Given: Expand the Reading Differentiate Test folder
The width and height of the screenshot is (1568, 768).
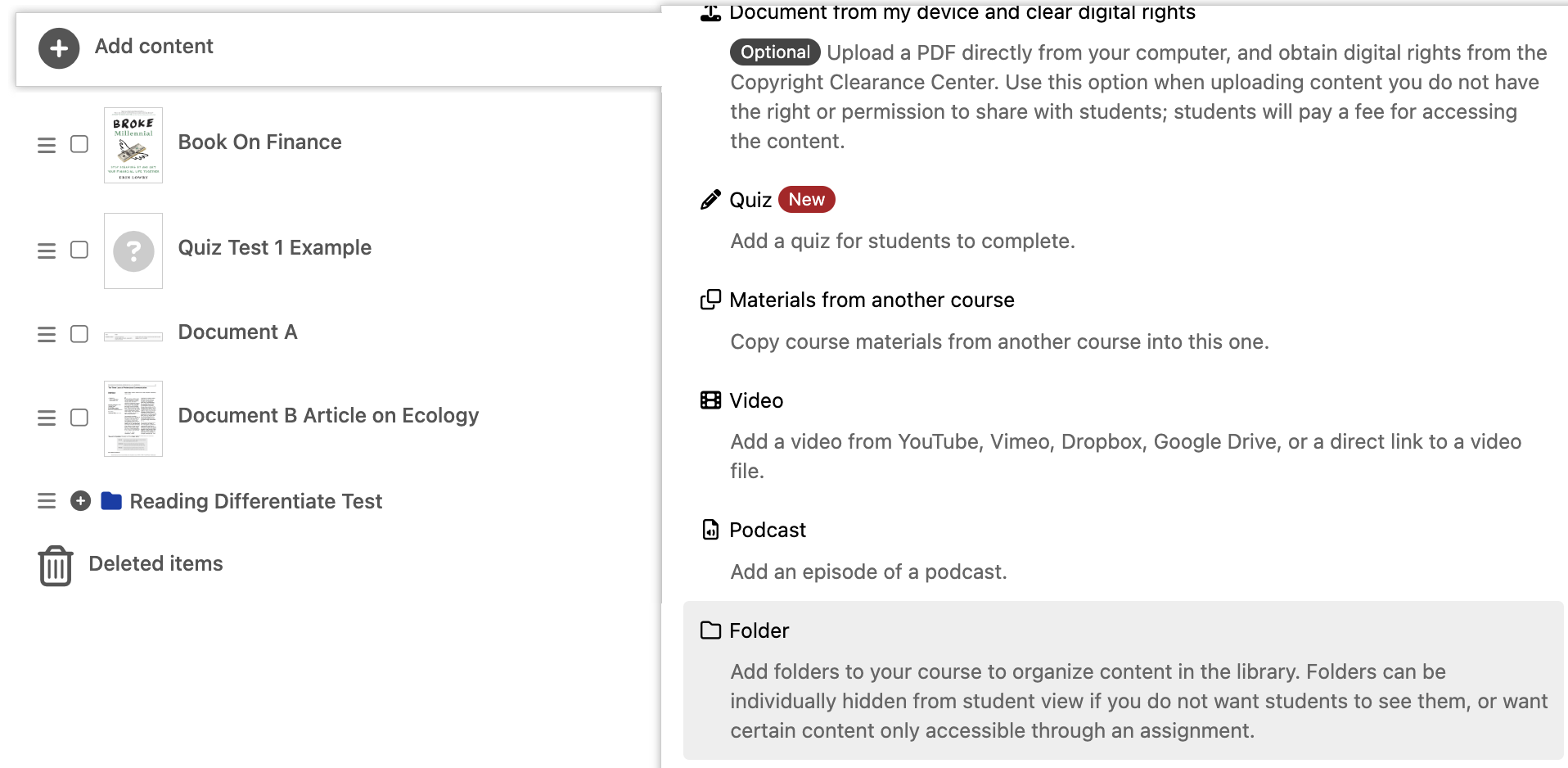Looking at the screenshot, I should [80, 501].
